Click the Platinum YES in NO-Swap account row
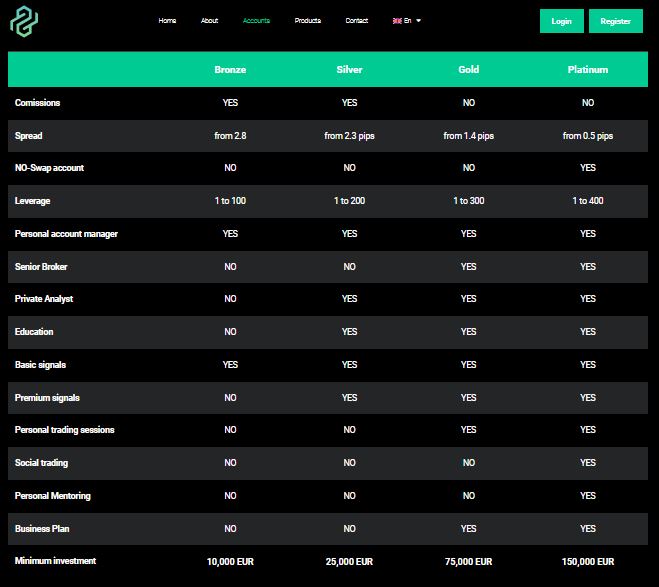The image size is (659, 587). pyautogui.click(x=588, y=168)
